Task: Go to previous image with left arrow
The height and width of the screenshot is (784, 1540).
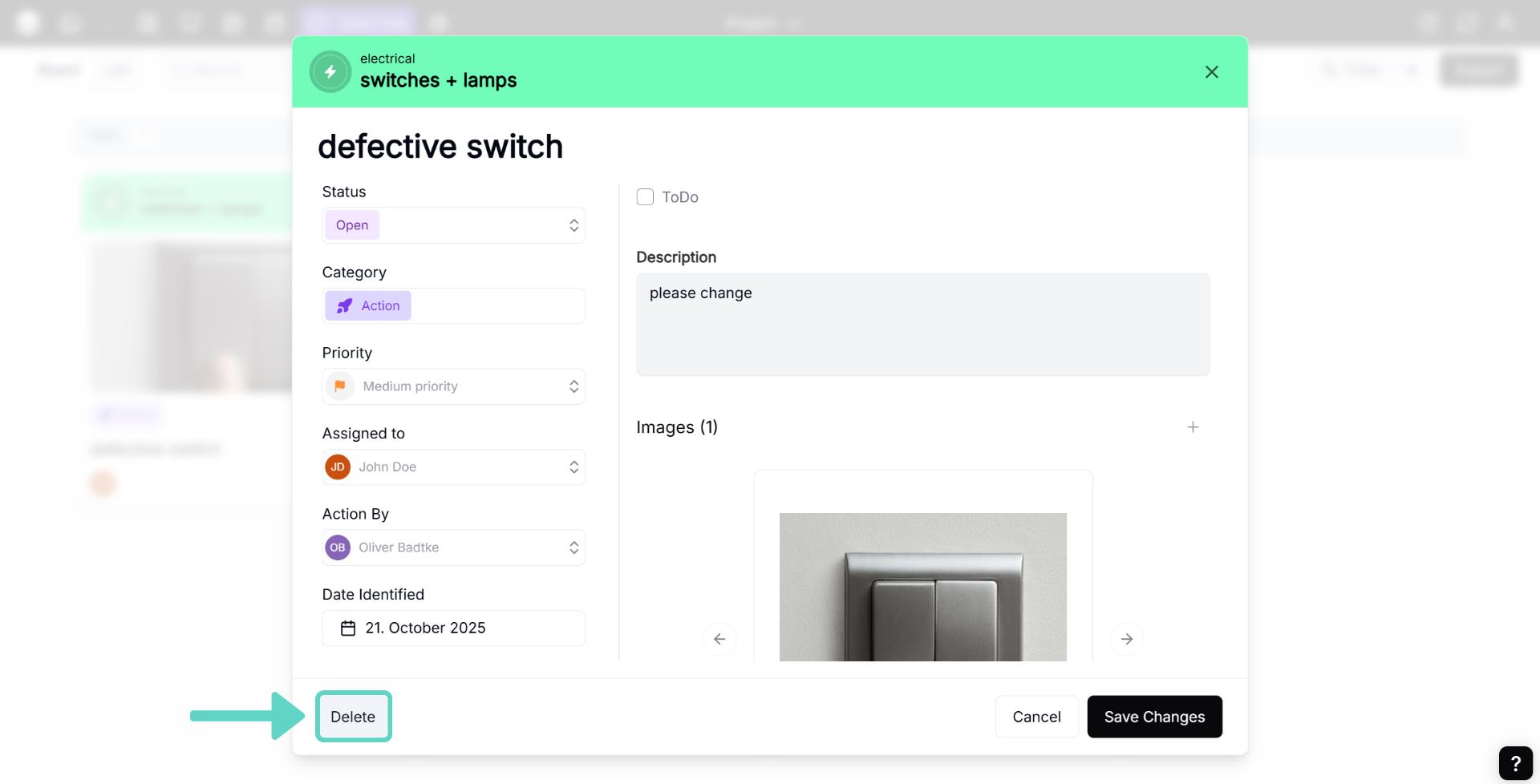Action: point(719,639)
